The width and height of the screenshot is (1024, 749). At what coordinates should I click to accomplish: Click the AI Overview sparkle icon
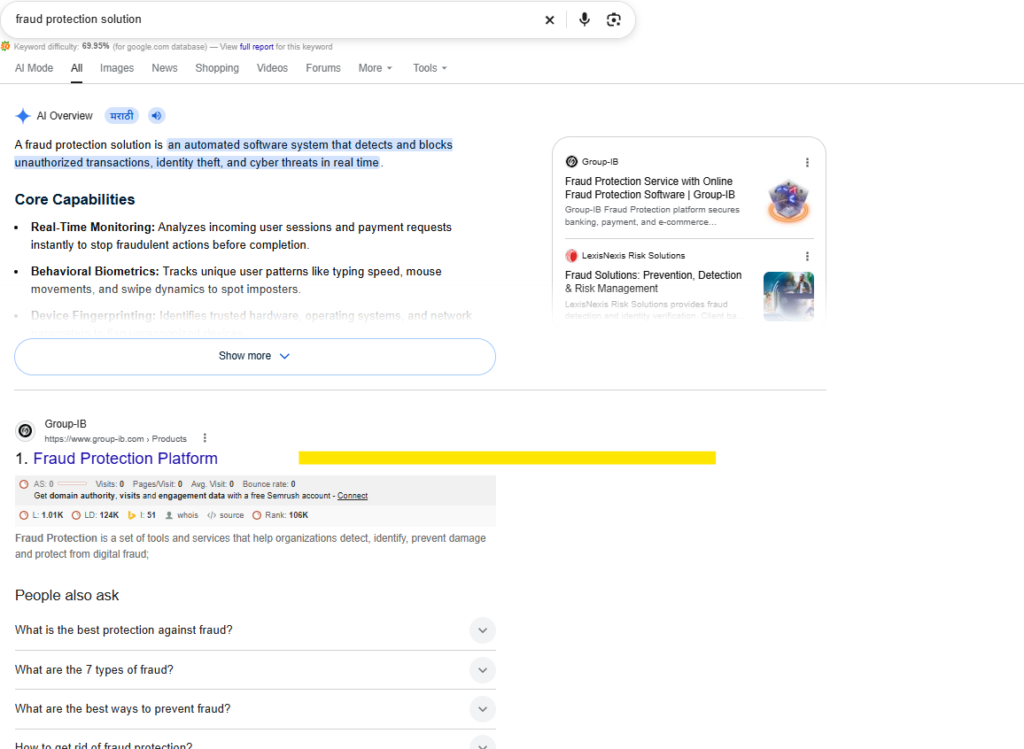[23, 116]
